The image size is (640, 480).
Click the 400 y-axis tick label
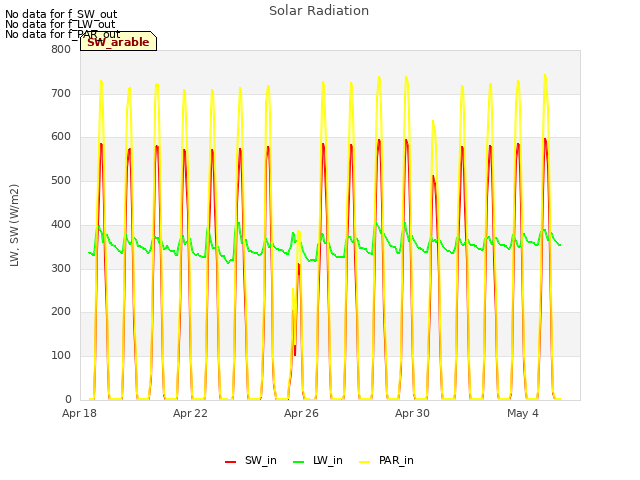pos(61,224)
